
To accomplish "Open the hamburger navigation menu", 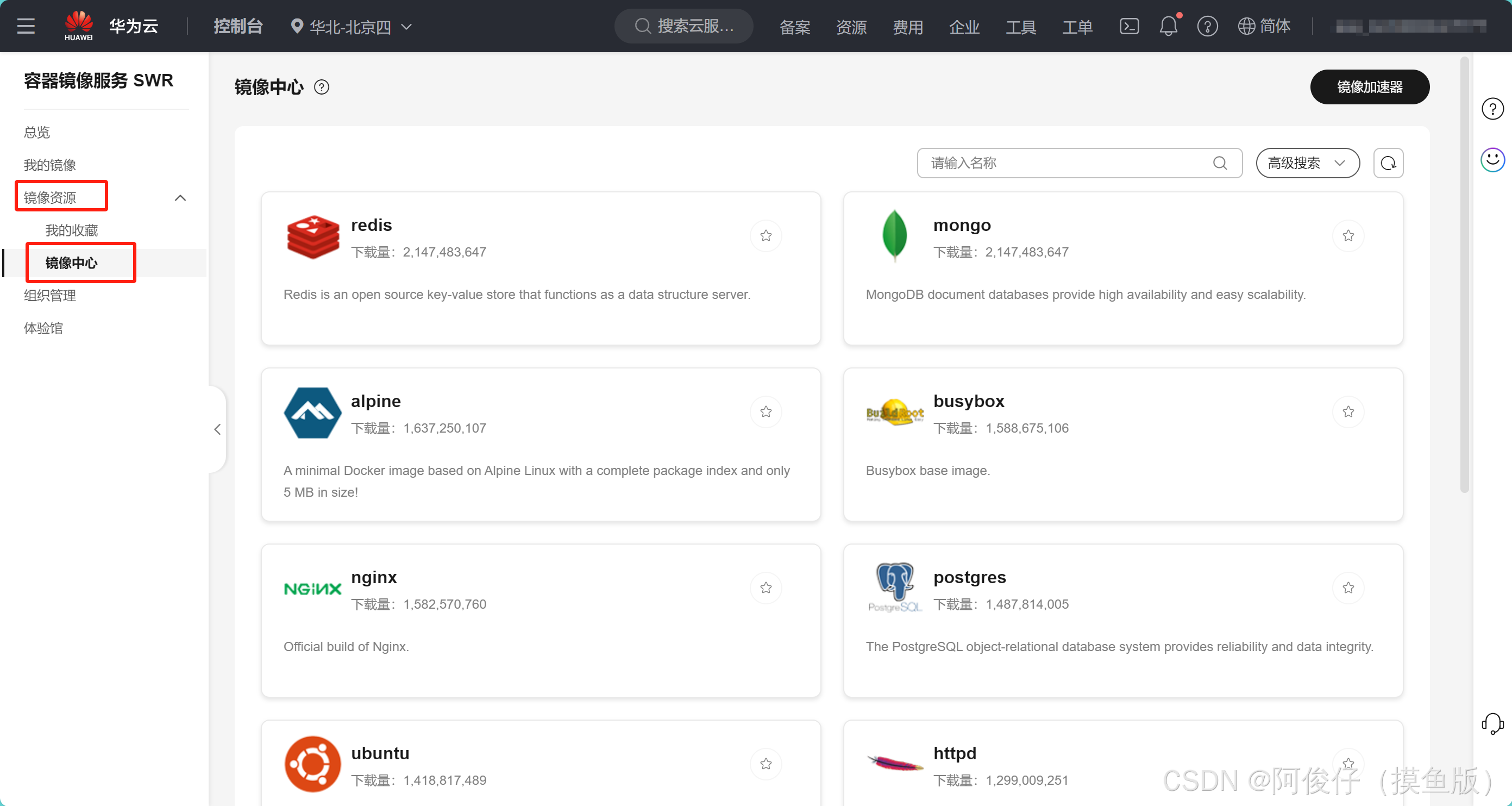I will coord(26,26).
